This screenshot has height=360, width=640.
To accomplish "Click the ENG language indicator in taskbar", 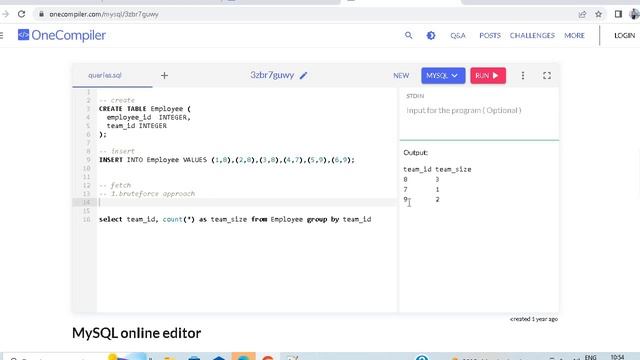I will (x=590, y=357).
